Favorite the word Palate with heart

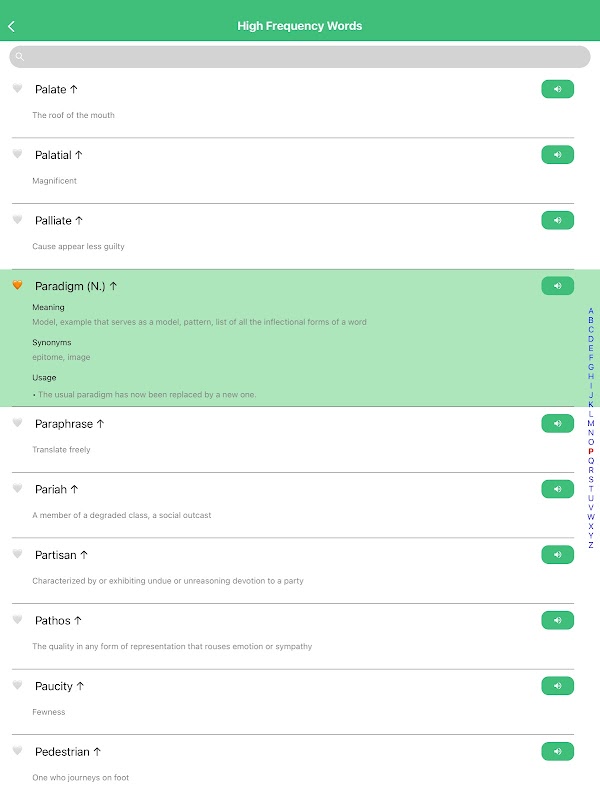click(x=17, y=89)
